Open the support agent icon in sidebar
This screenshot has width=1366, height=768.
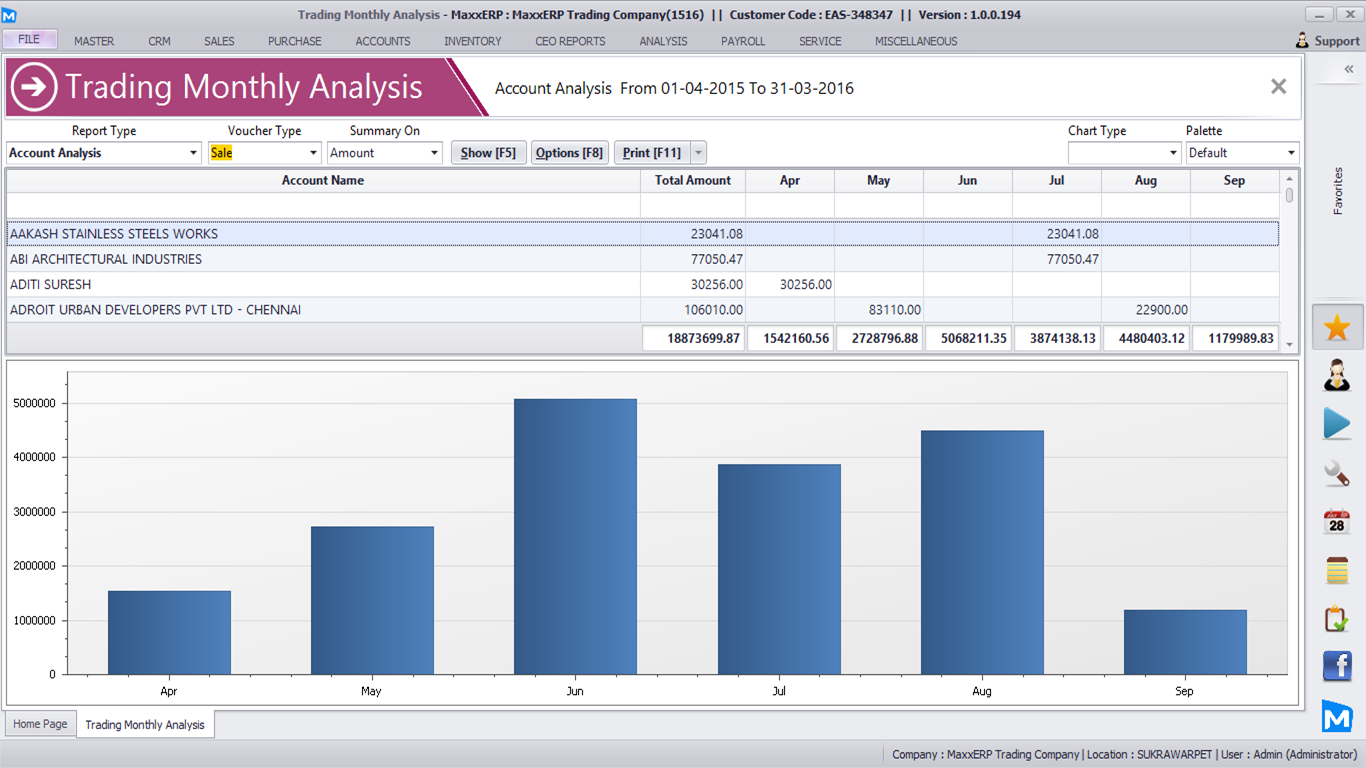pyautogui.click(x=1337, y=376)
